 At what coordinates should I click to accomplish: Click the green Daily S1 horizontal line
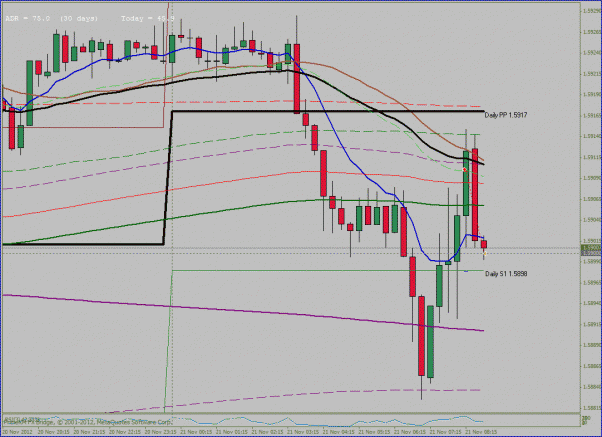pyautogui.click(x=328, y=271)
